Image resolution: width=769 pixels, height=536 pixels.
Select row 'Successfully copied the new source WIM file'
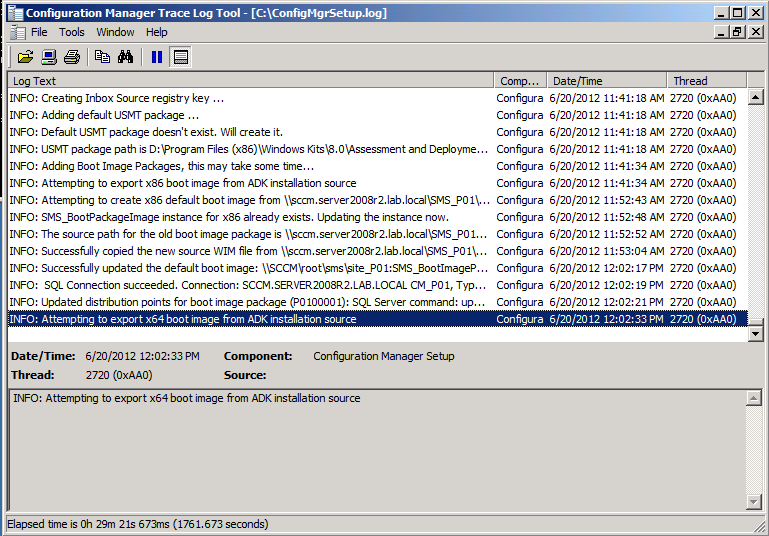378,251
